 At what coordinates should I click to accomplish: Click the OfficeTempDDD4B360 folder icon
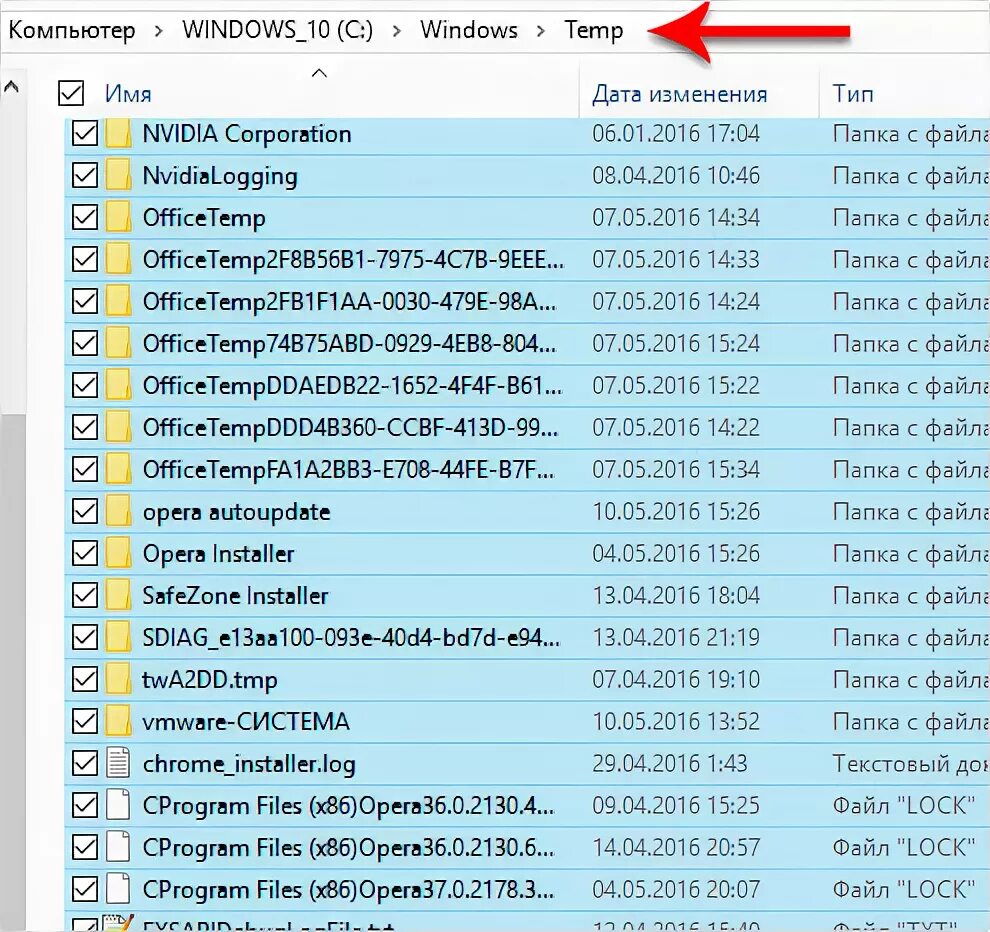tap(118, 427)
